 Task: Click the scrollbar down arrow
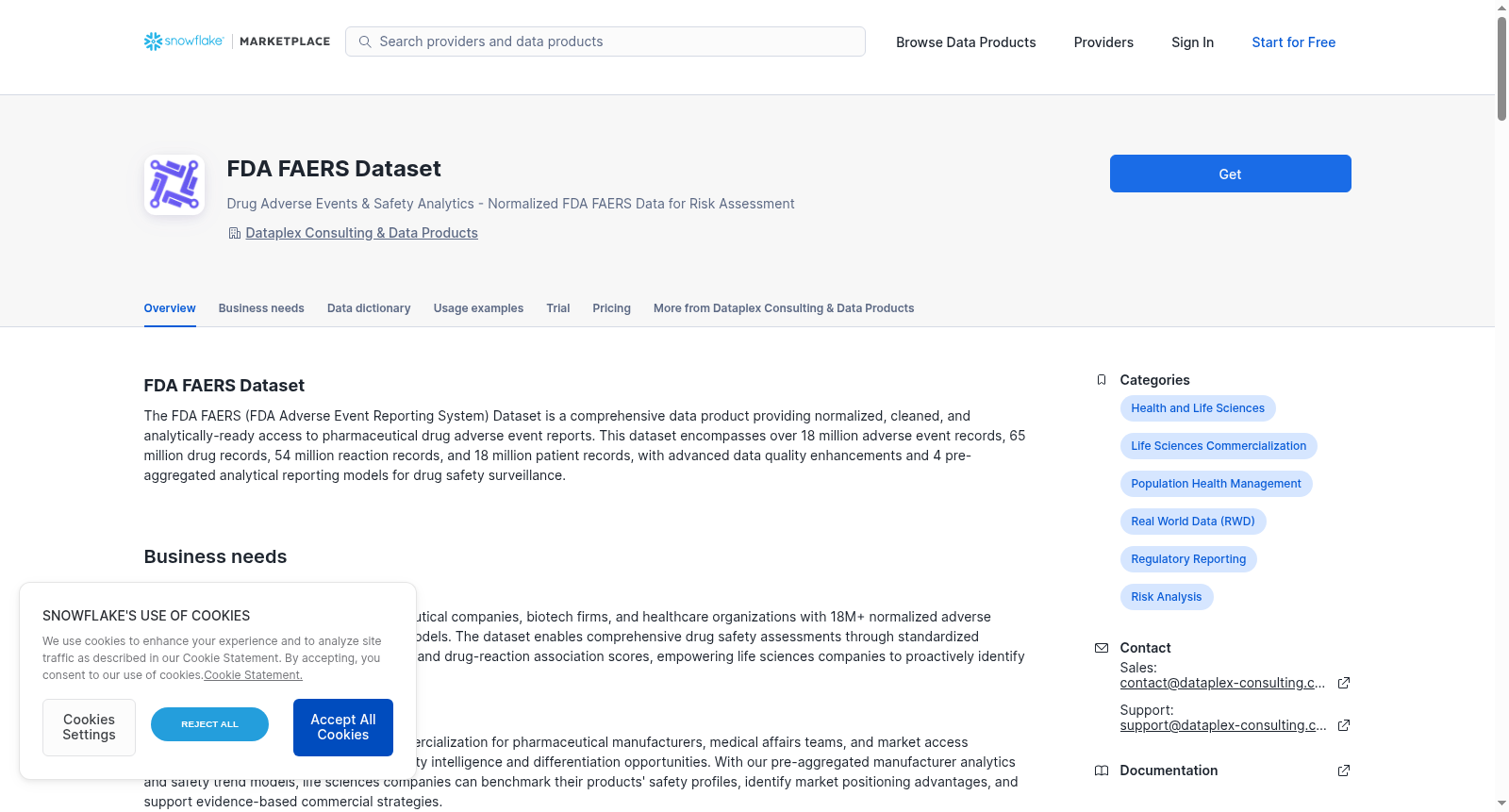pos(1501,804)
